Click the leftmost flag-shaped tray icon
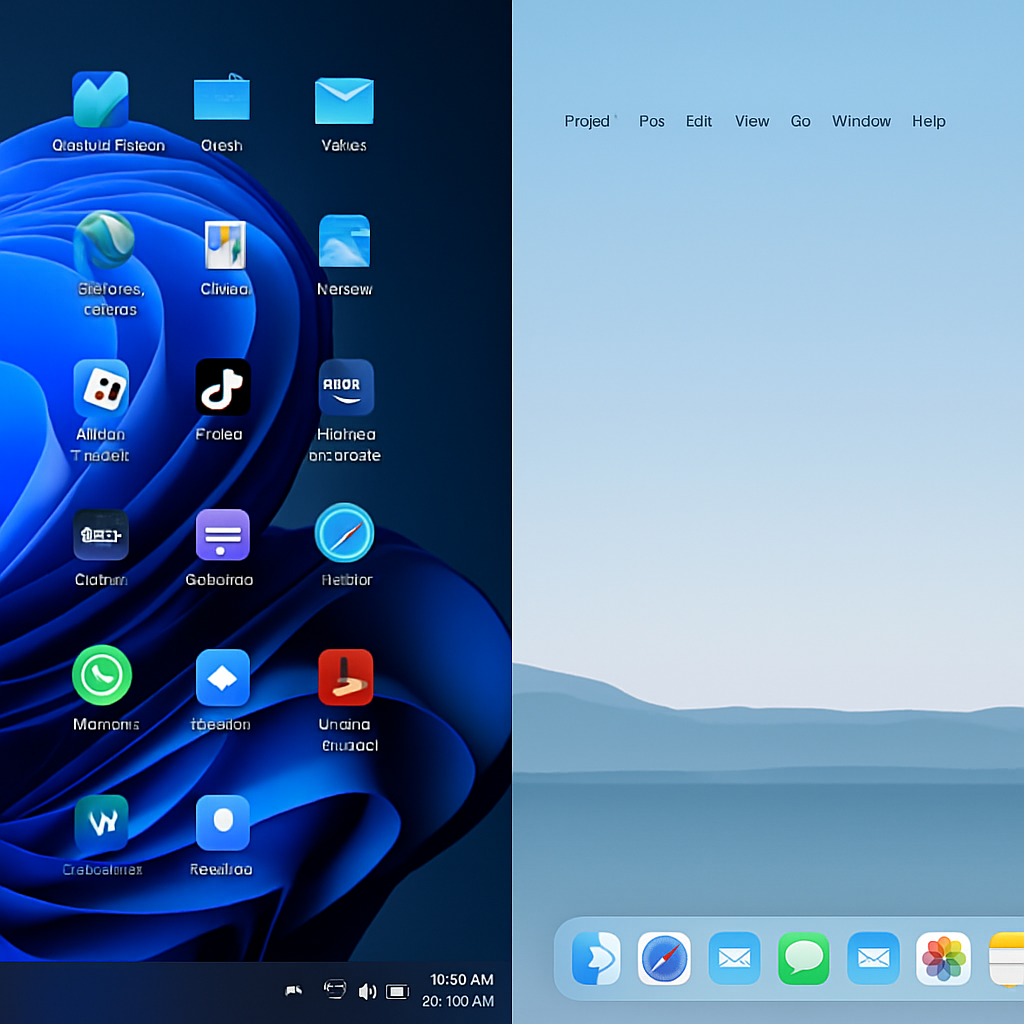This screenshot has height=1024, width=1024. coord(294,991)
